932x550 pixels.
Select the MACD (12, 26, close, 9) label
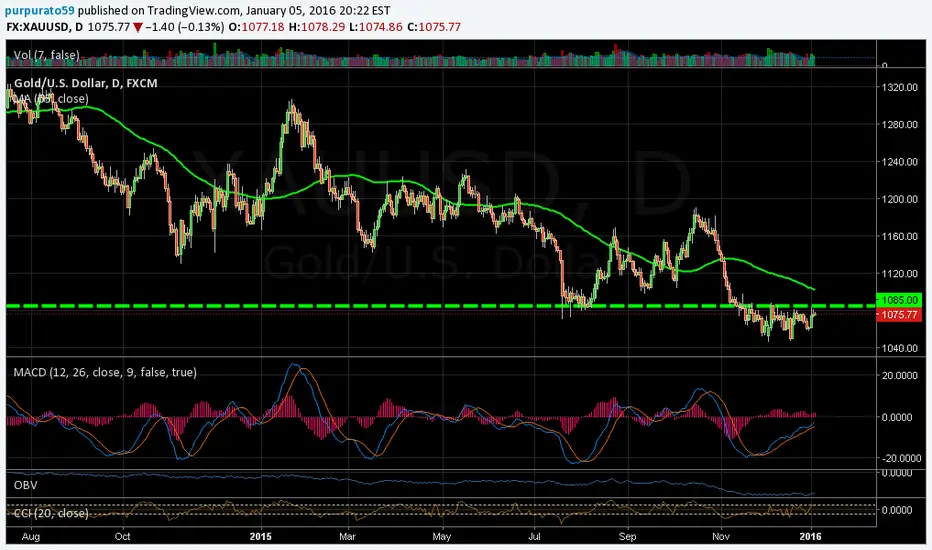(105, 372)
